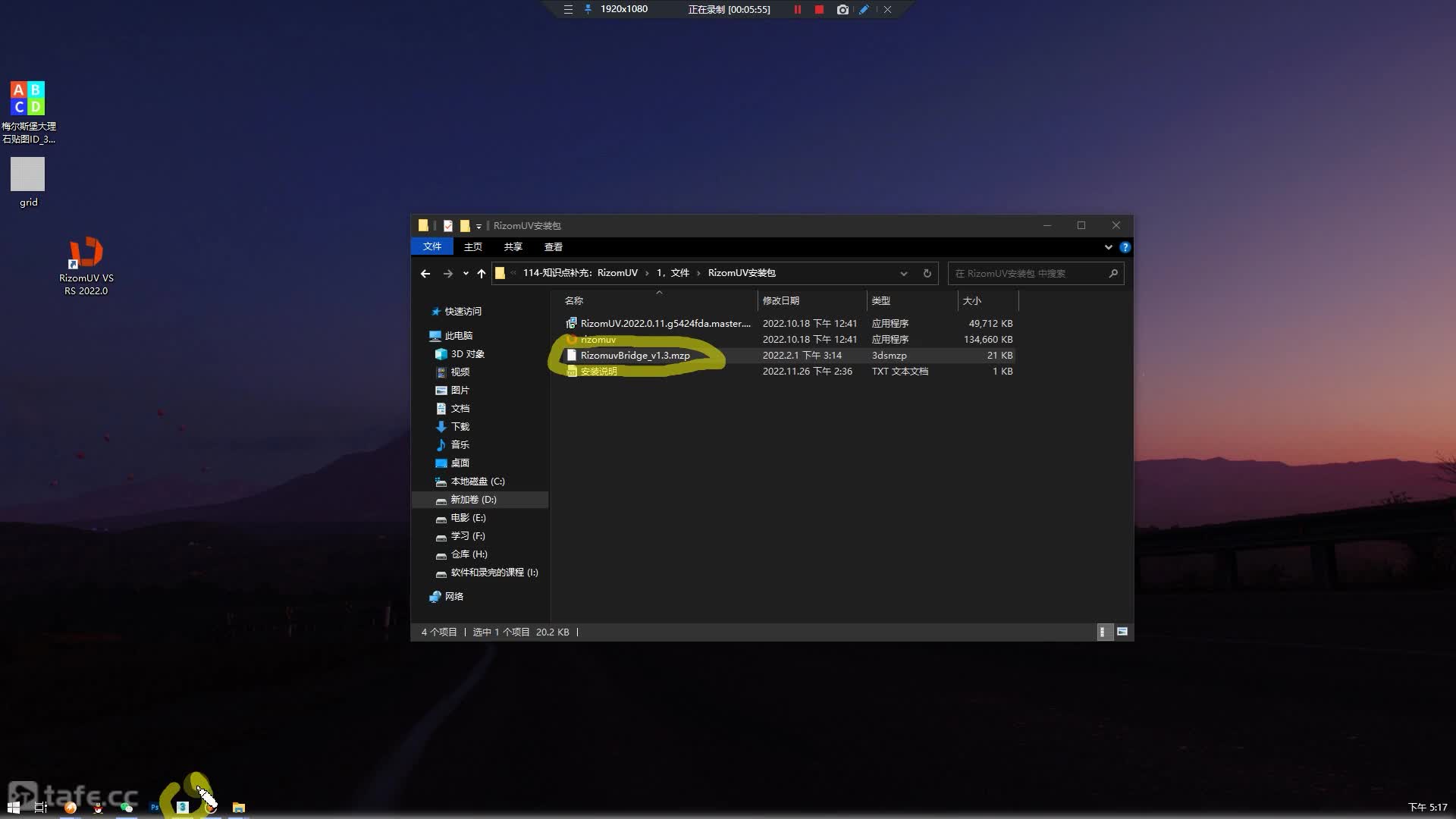Open the ABCD marble texture desktop icon
Viewport: 1456px width, 819px height.
pos(28,111)
